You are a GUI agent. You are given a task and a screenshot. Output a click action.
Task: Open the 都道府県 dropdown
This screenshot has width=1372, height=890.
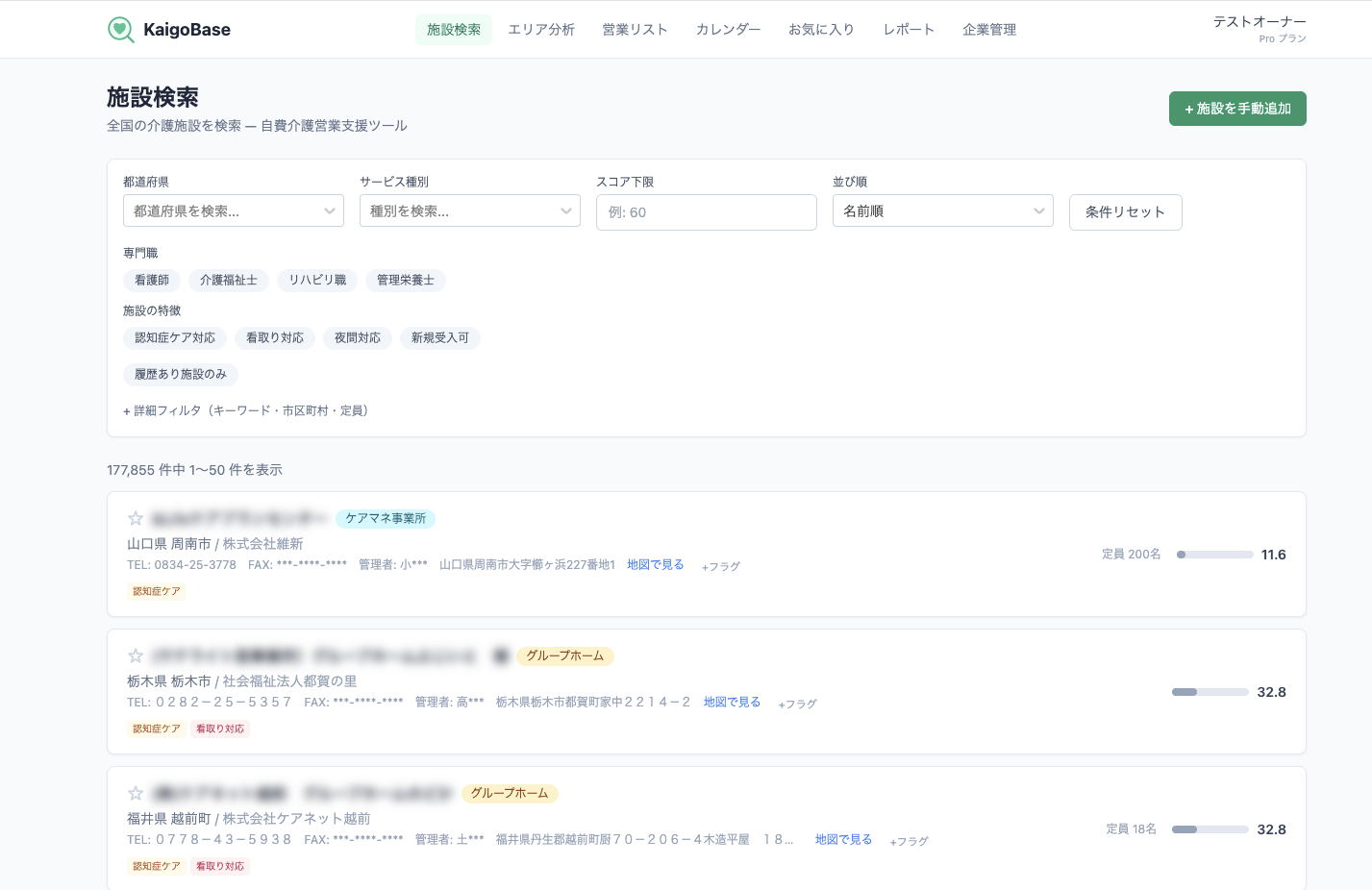(233, 210)
